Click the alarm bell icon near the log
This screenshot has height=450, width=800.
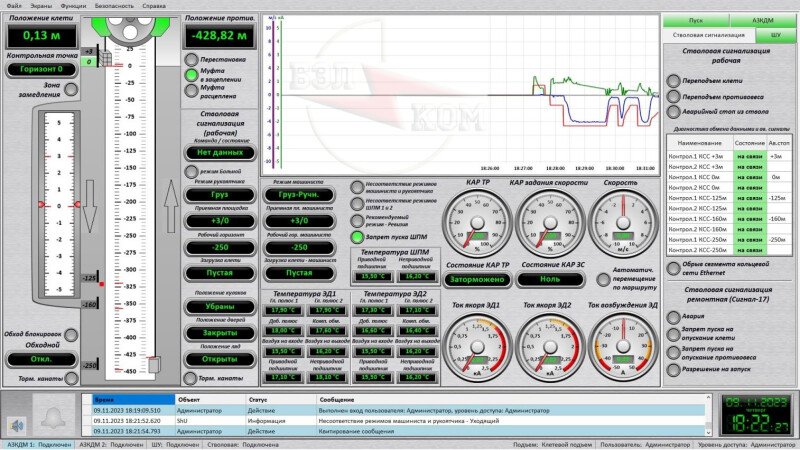click(51, 411)
